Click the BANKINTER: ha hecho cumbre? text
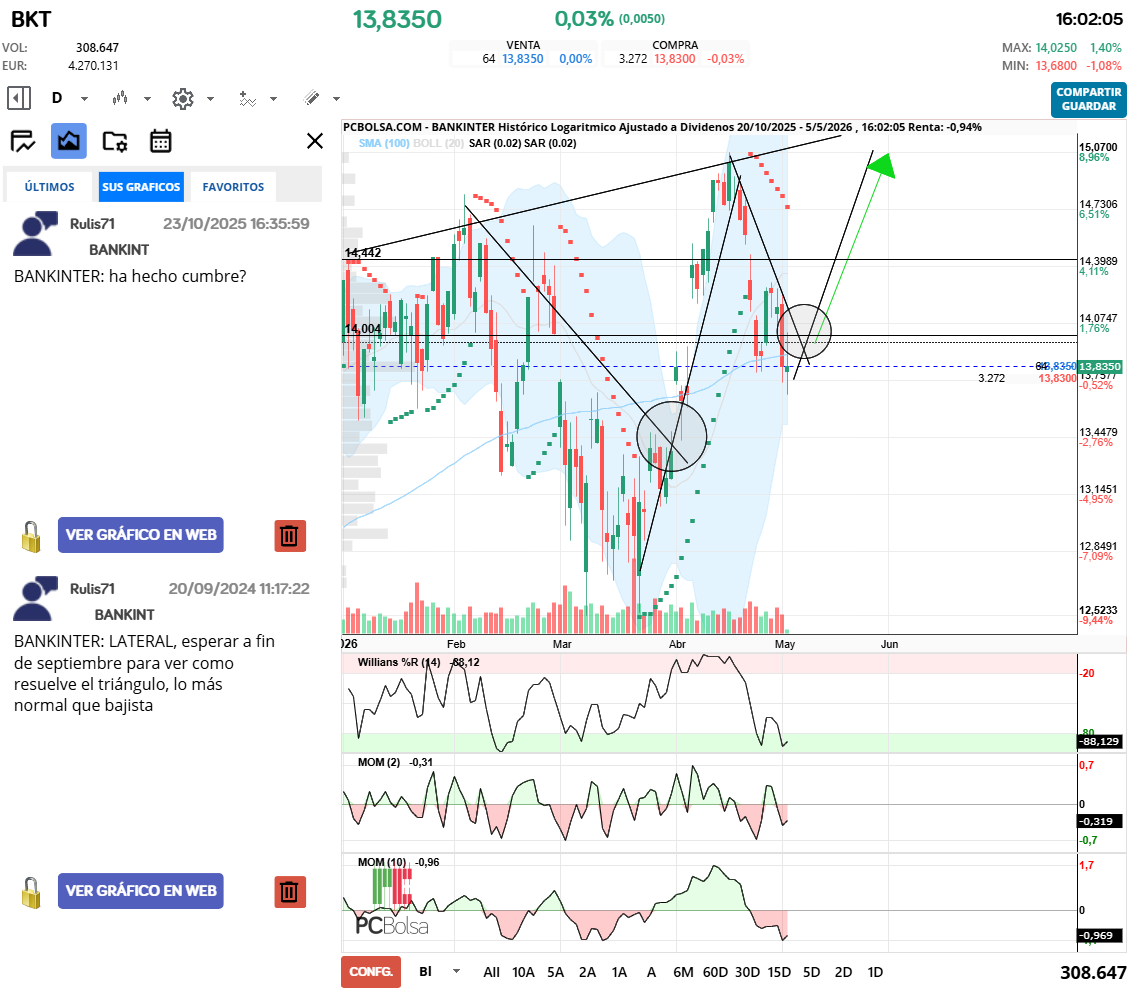 coord(130,276)
